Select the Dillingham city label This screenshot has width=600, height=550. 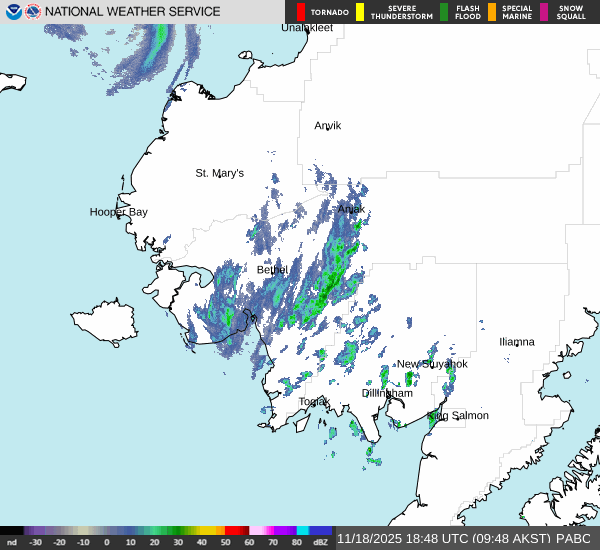pyautogui.click(x=387, y=393)
